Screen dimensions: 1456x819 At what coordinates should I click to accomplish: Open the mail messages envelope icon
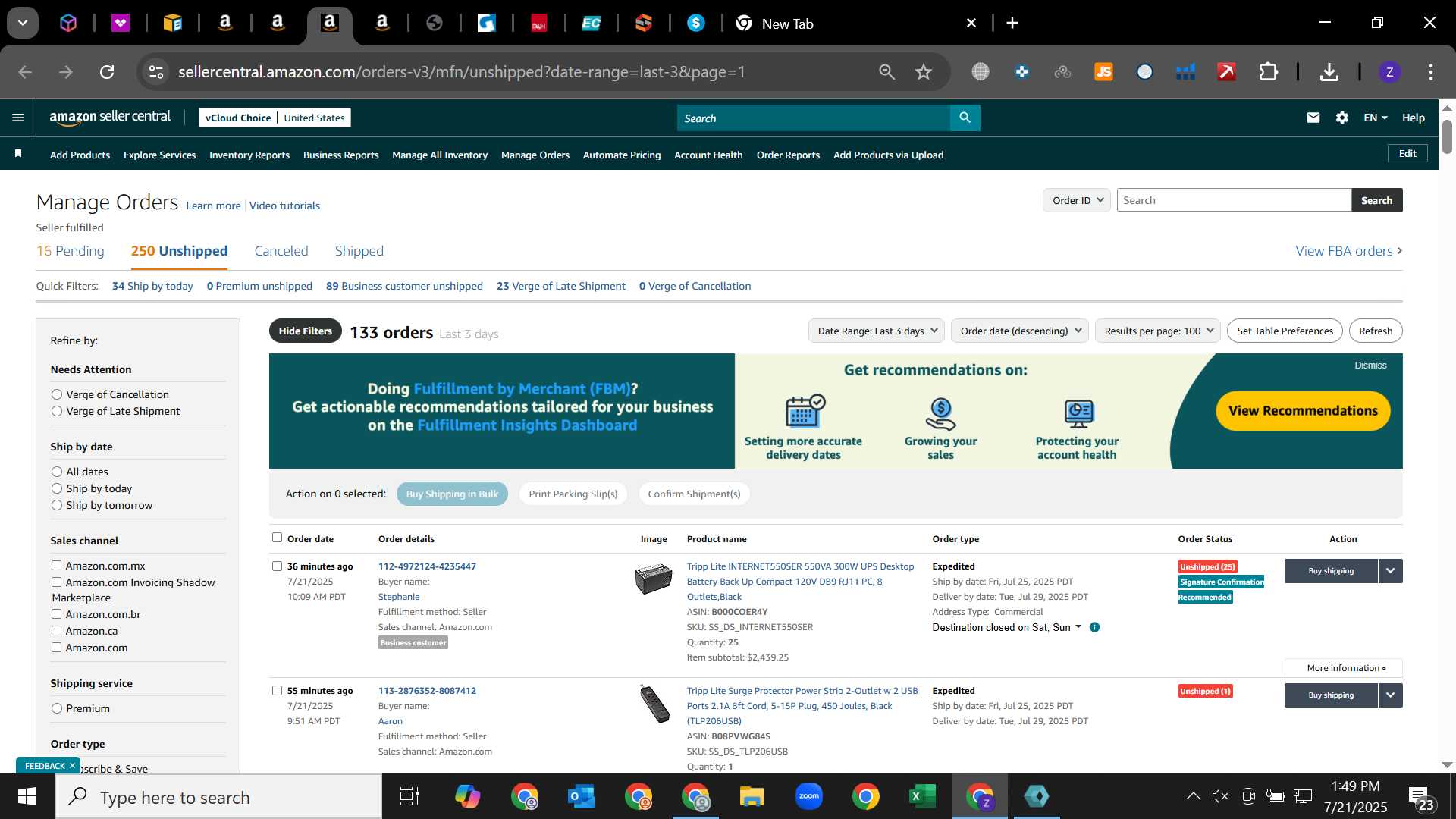coord(1313,118)
